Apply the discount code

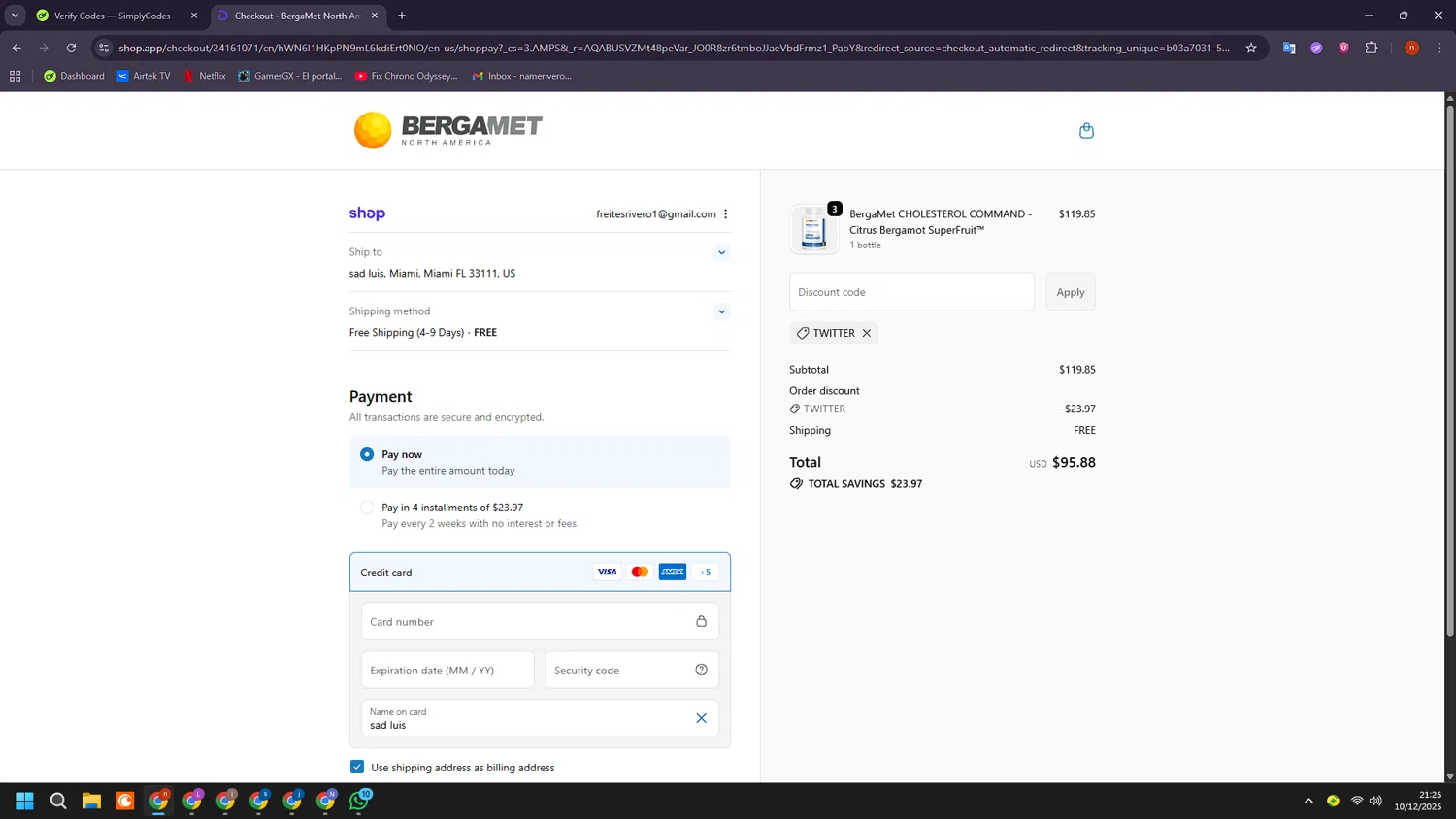1071,292
